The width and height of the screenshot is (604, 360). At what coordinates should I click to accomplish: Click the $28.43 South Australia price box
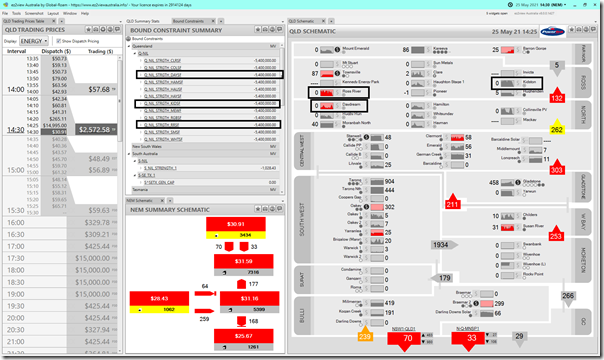coord(159,298)
